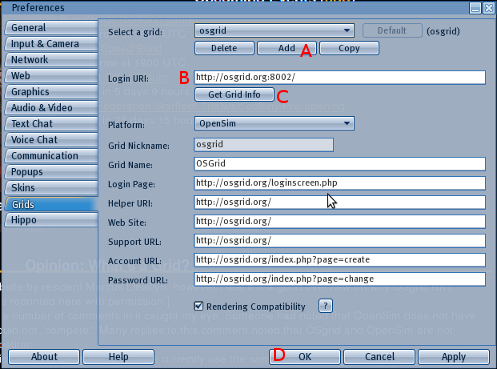
Task: Open the Graphics tab
Action: click(x=52, y=92)
